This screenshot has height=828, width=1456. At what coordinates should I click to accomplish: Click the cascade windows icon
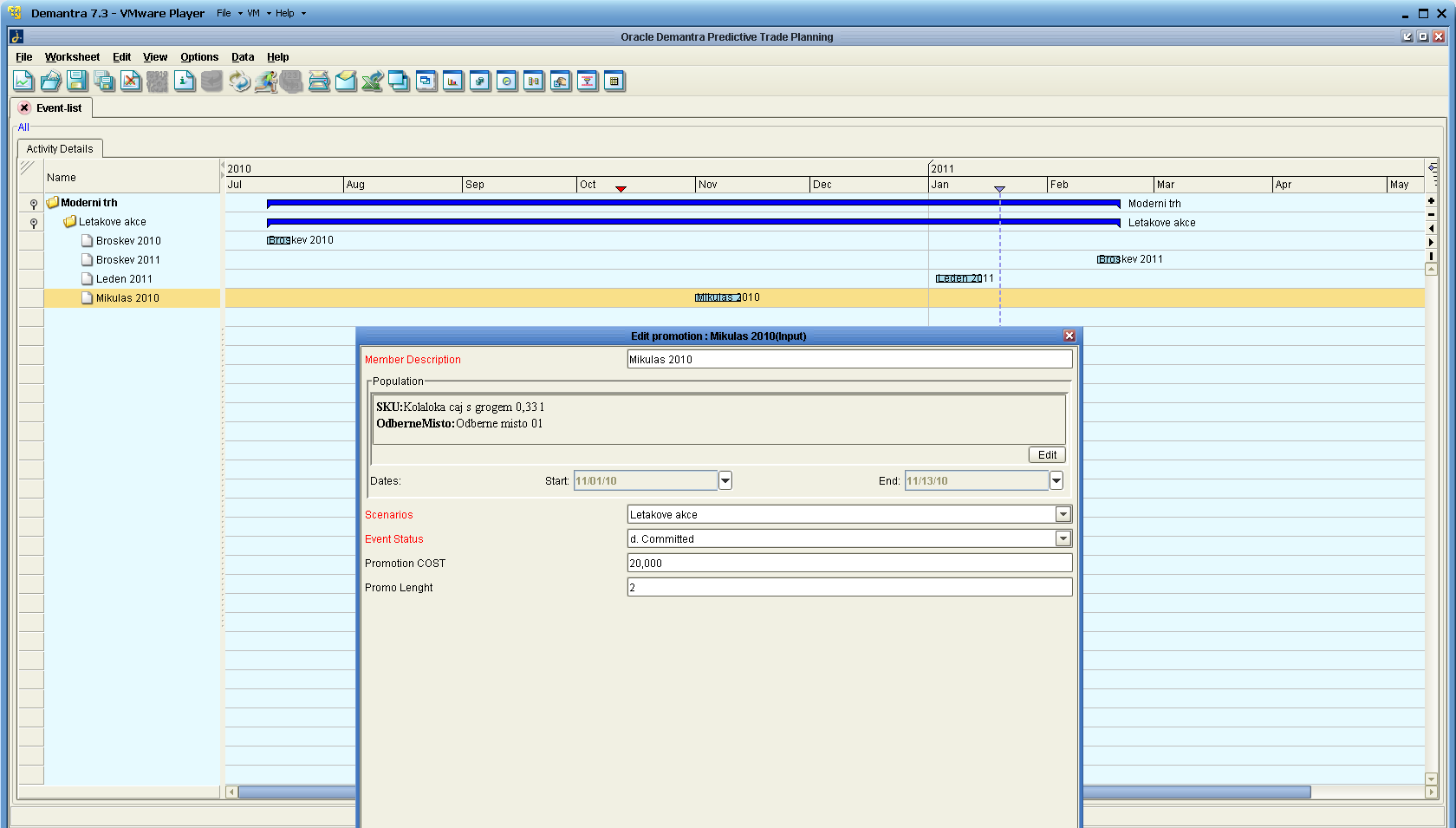(400, 81)
